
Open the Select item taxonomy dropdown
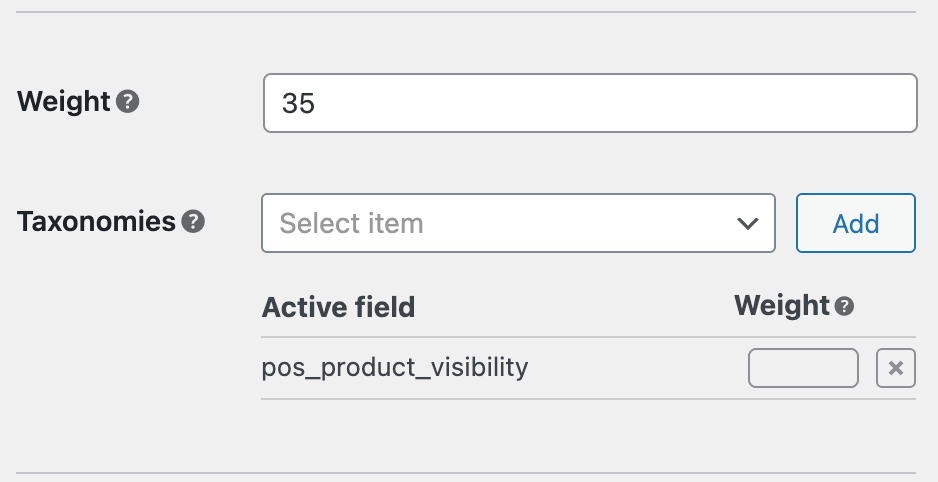coord(518,223)
